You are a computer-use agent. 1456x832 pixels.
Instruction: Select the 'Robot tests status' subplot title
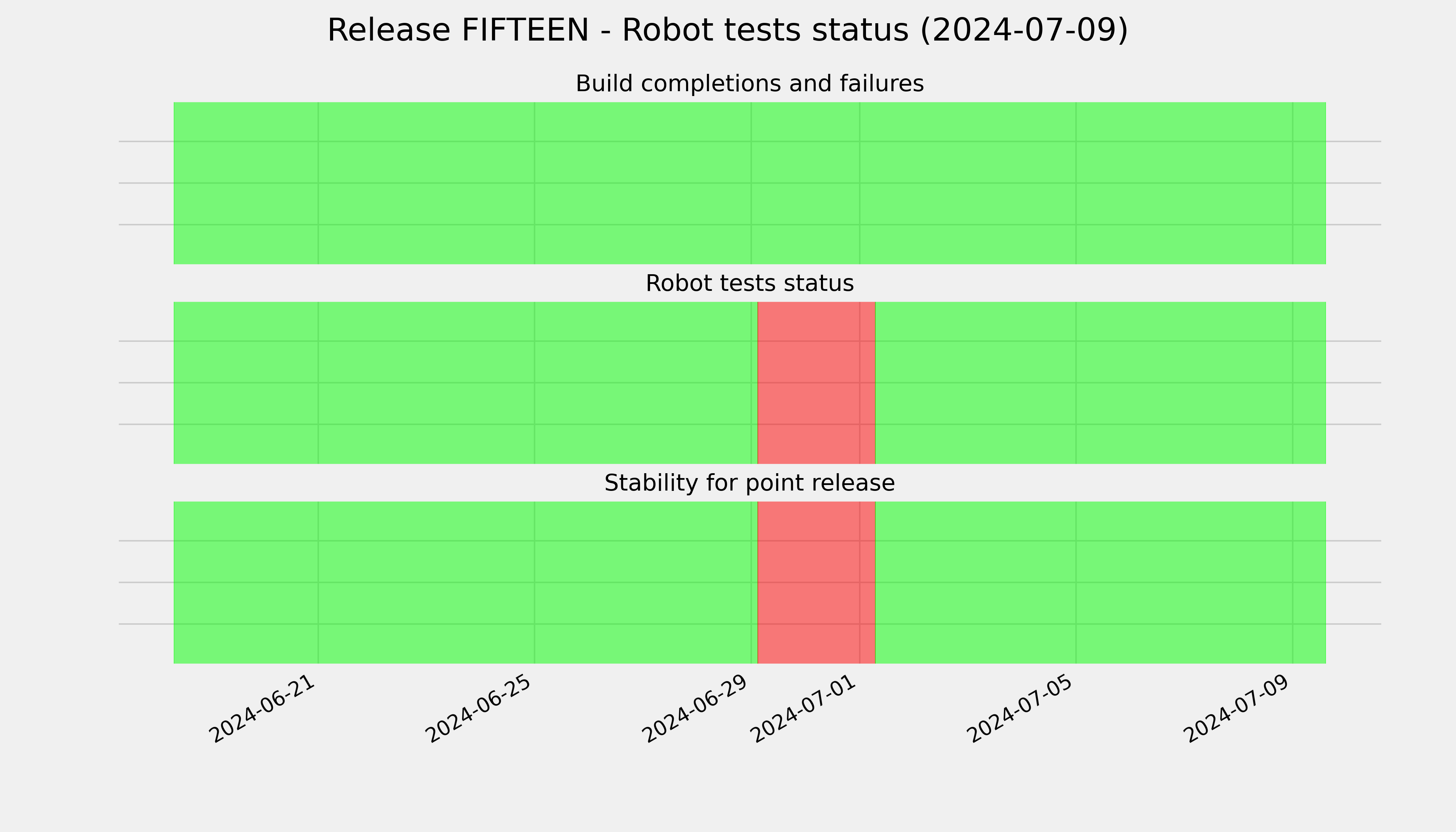pyautogui.click(x=749, y=284)
